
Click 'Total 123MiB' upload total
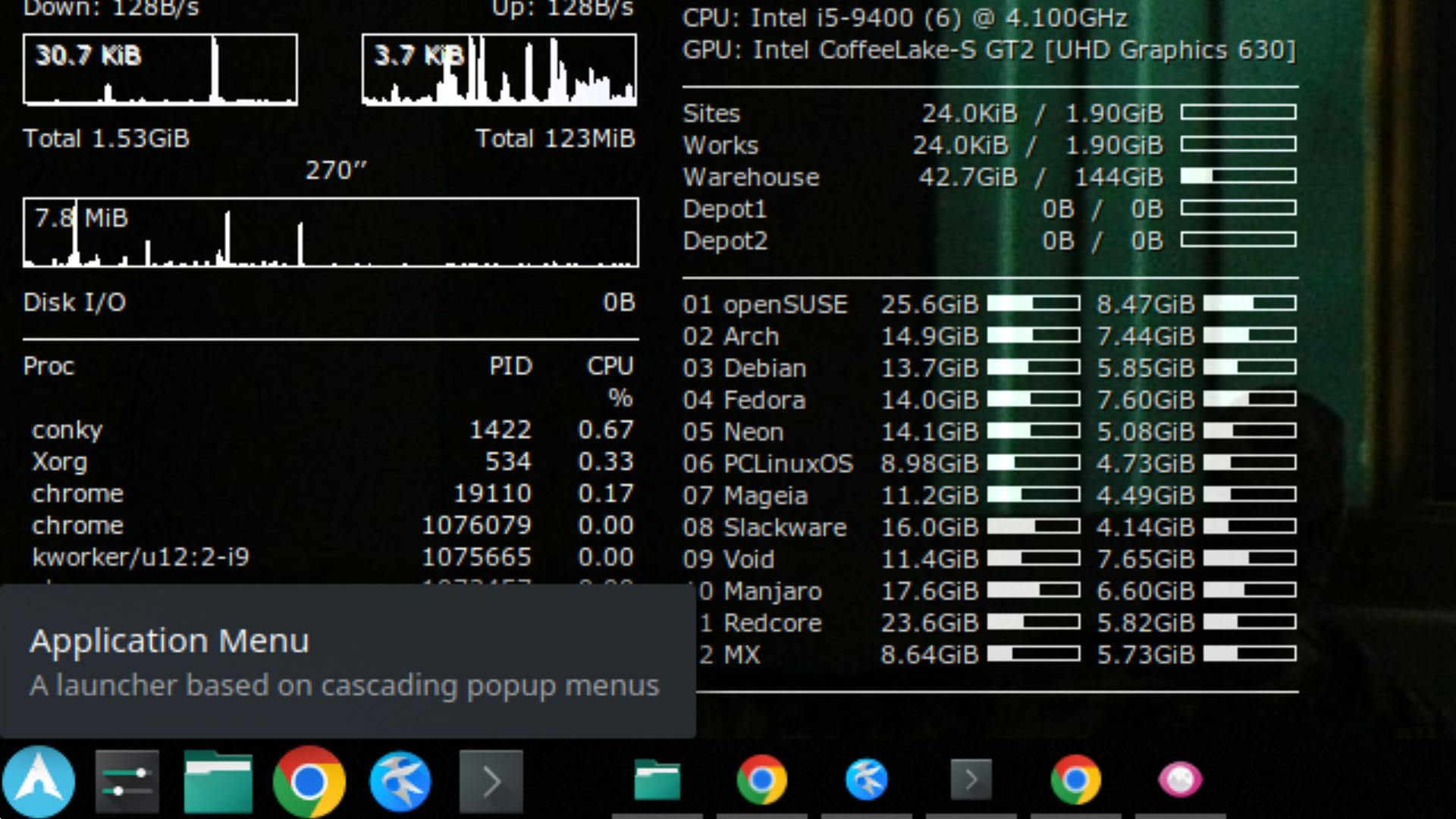(x=555, y=139)
